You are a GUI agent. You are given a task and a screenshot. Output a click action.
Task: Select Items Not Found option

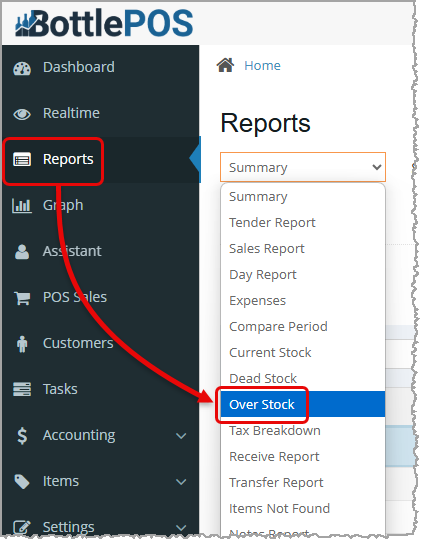303,508
